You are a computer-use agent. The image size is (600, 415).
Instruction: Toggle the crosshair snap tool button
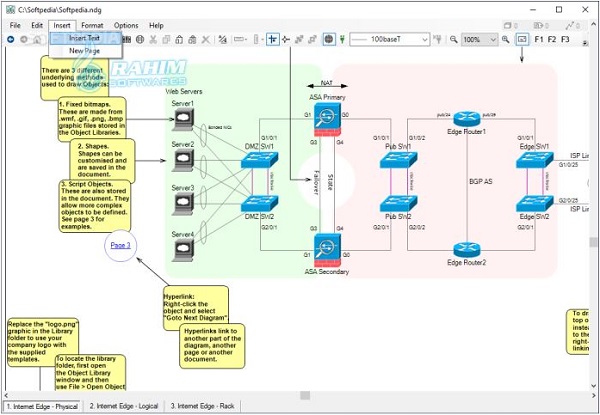point(274,39)
